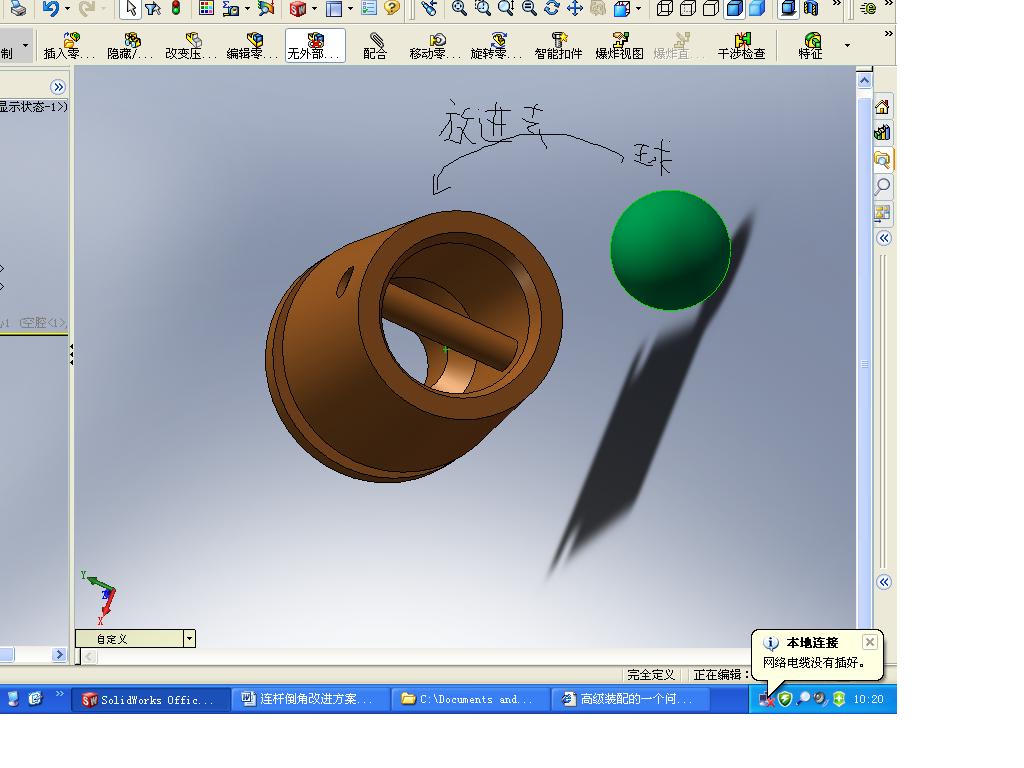Click Change Suppression State (改变压...) button
Viewport: 1024px width, 768px height.
[x=191, y=46]
